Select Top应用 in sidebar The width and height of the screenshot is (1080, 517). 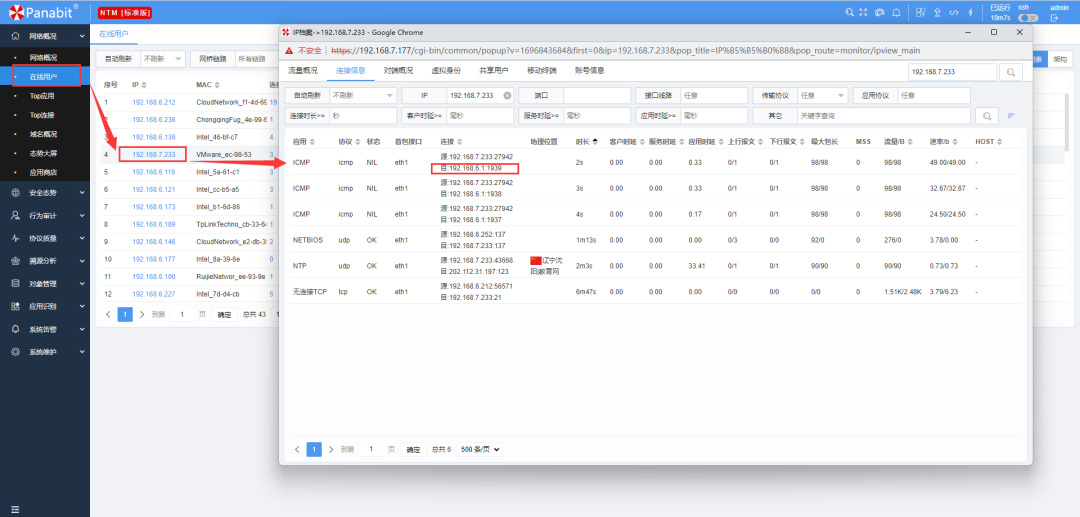(x=41, y=96)
